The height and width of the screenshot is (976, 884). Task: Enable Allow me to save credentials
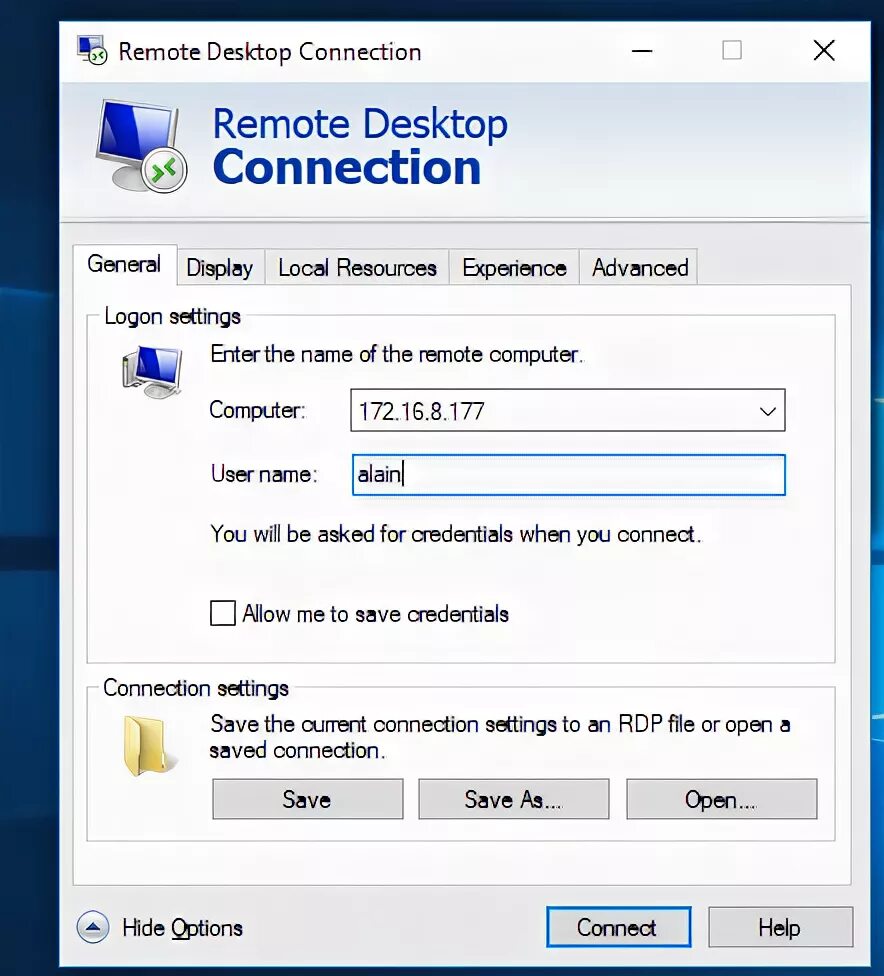223,613
